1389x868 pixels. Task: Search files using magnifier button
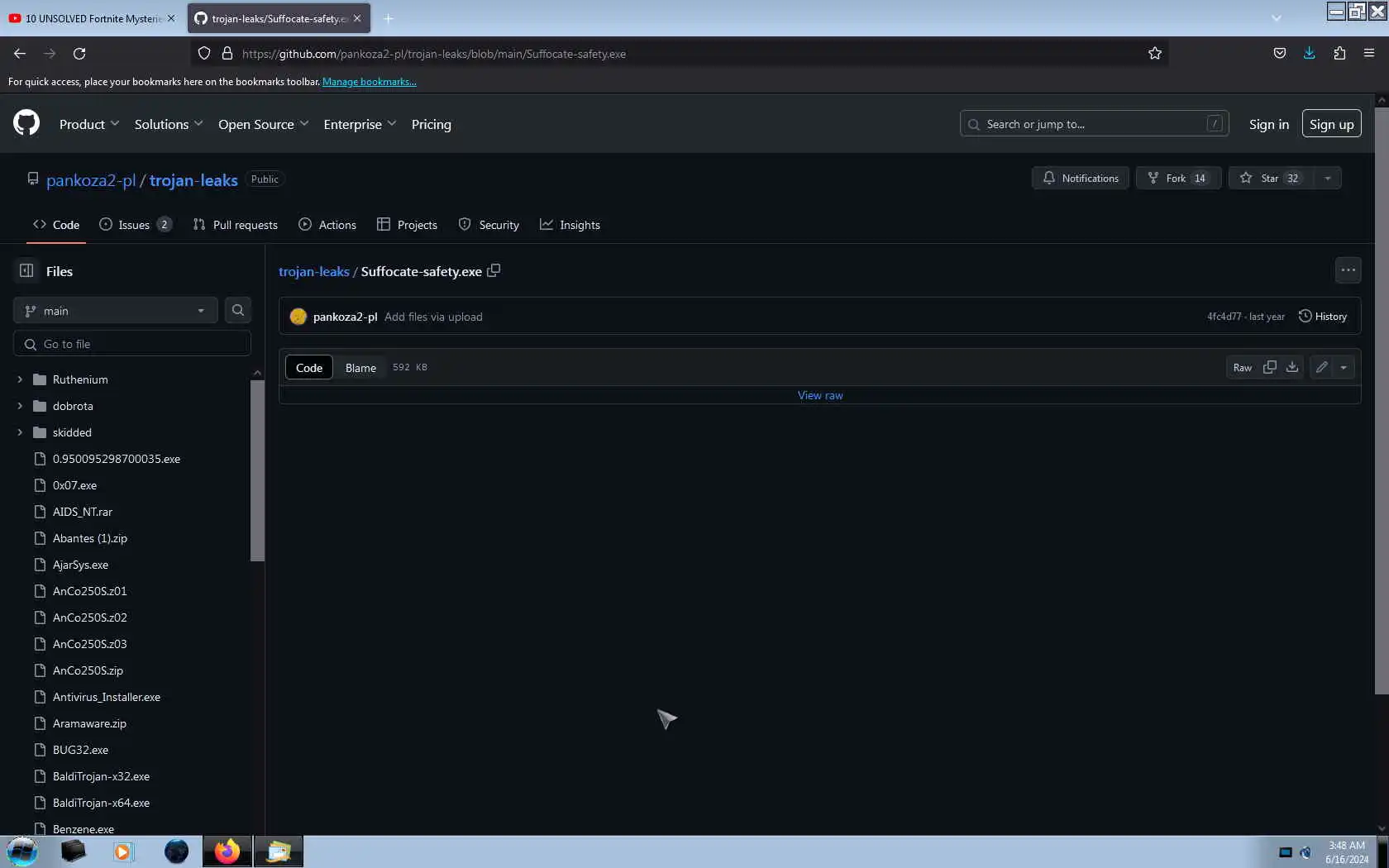click(x=238, y=310)
